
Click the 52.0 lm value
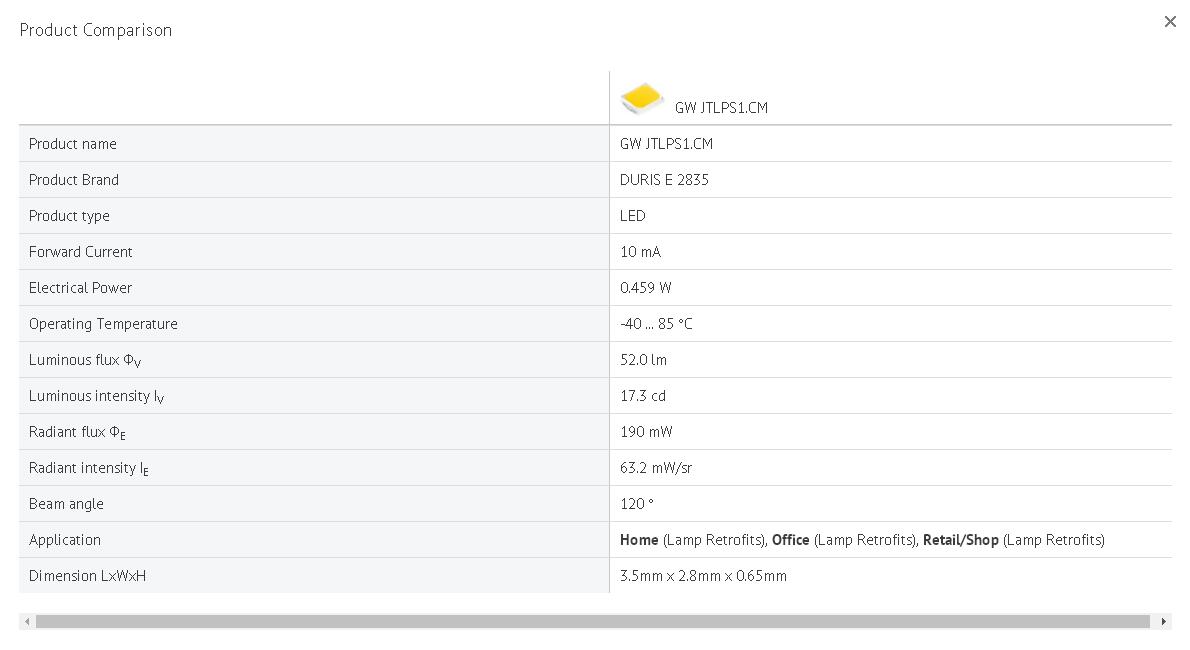[x=644, y=360]
